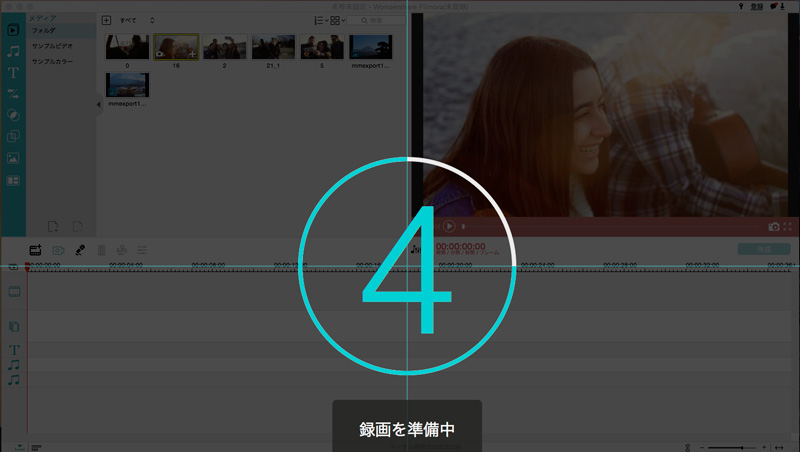The width and height of the screenshot is (800, 452).
Task: Select the second-row mmexport1 thumbnail
Action: pos(128,85)
